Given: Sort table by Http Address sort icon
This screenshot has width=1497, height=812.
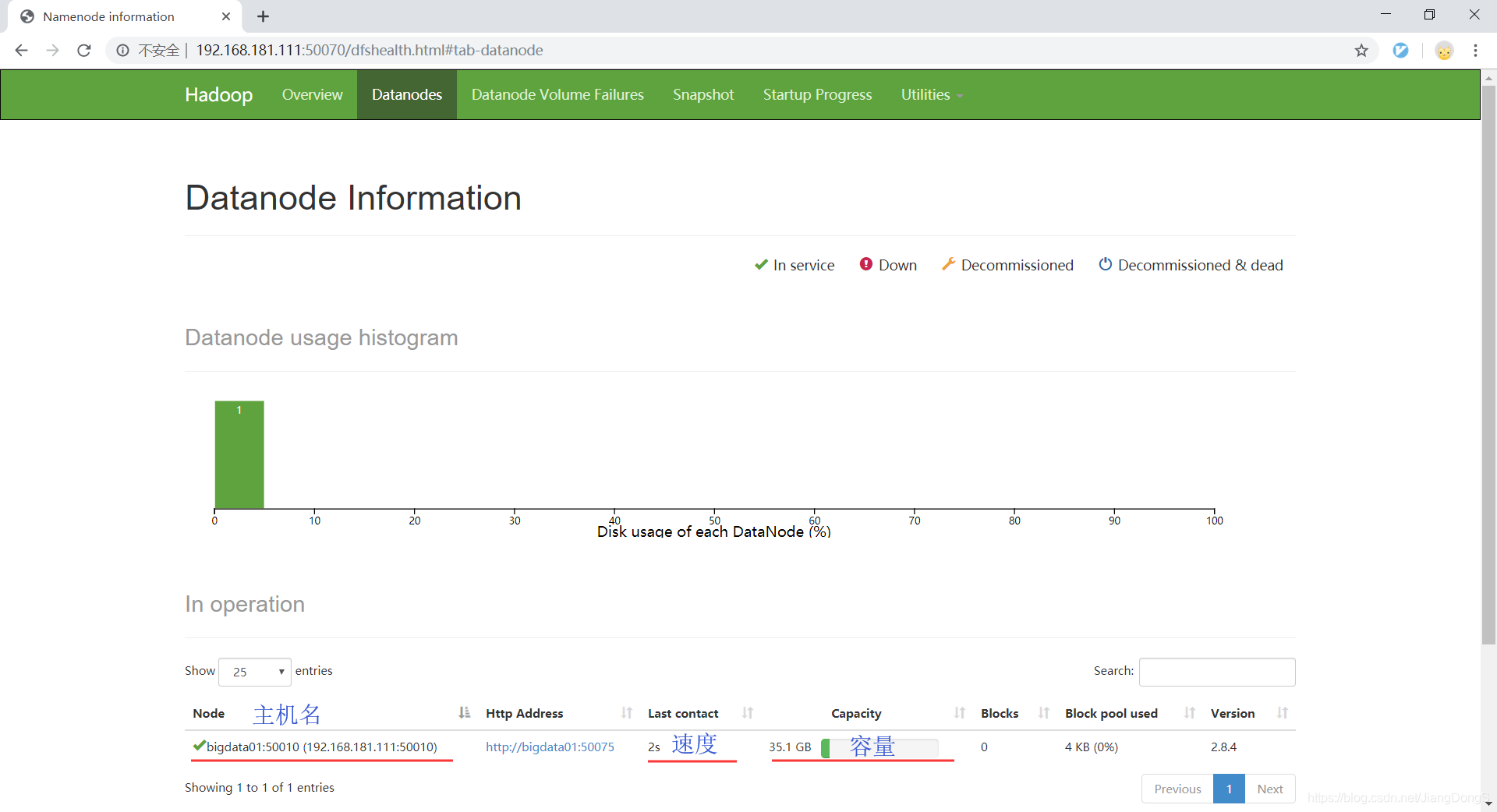Looking at the screenshot, I should pos(627,713).
